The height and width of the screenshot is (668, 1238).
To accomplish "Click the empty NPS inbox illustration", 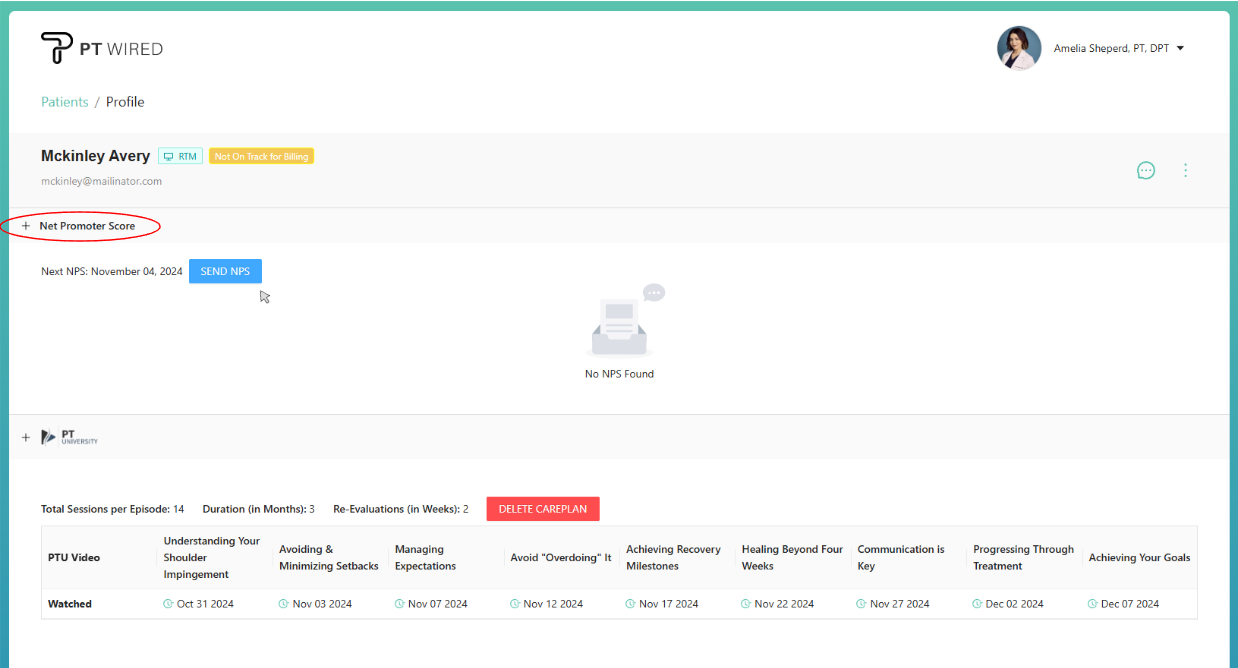I will (622, 322).
